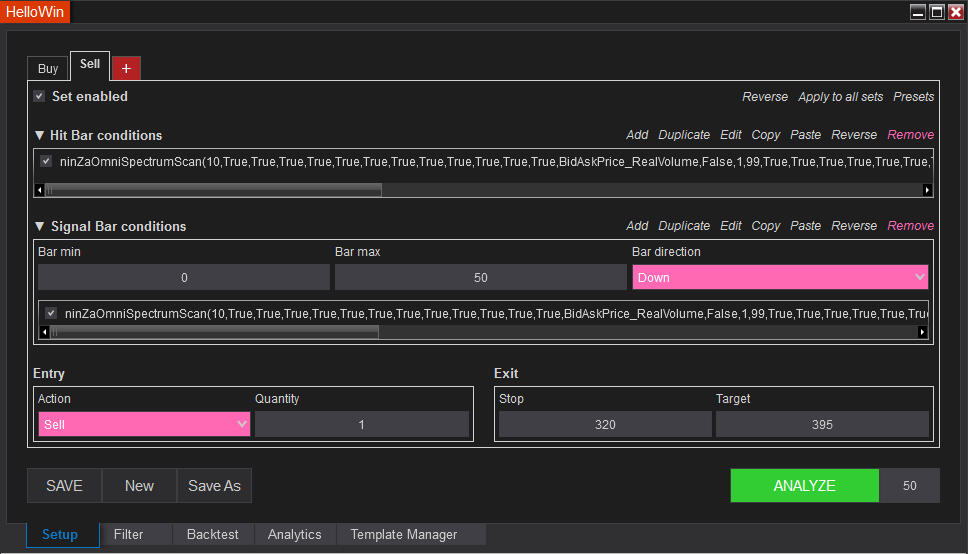
Task: Click Remove link in Signal Bar conditions
Action: pyautogui.click(x=910, y=226)
